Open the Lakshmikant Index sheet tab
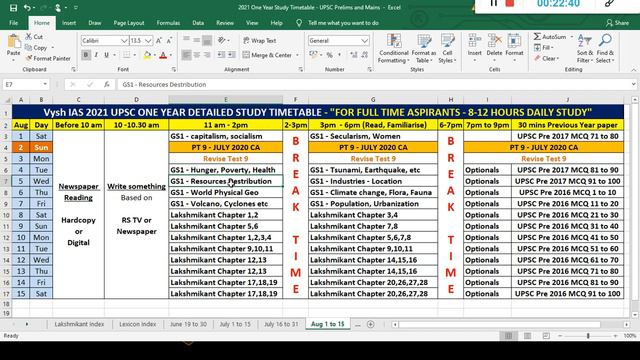 click(x=79, y=324)
